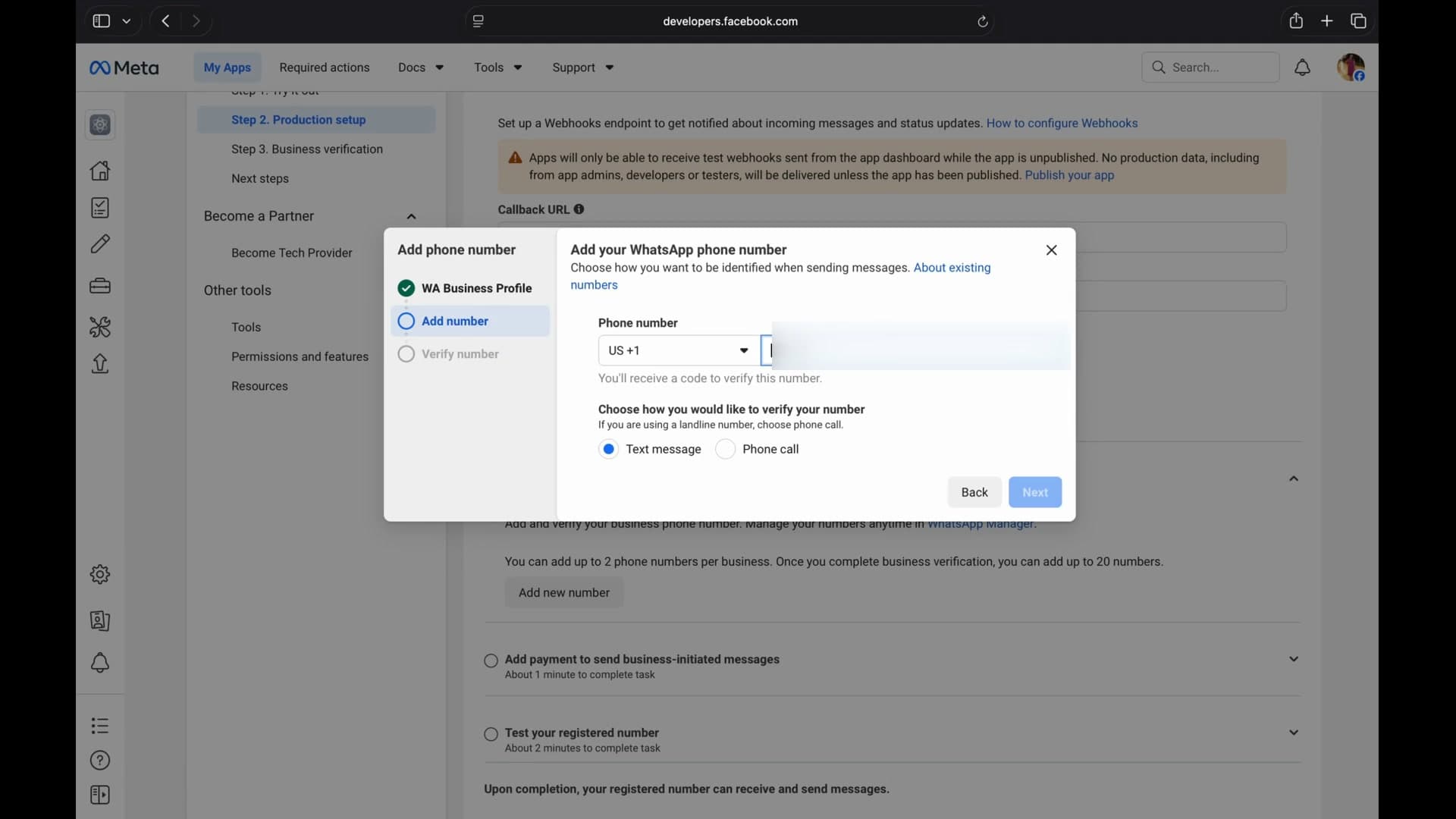The height and width of the screenshot is (819, 1456).
Task: Open the help question mark icon
Action: [100, 761]
